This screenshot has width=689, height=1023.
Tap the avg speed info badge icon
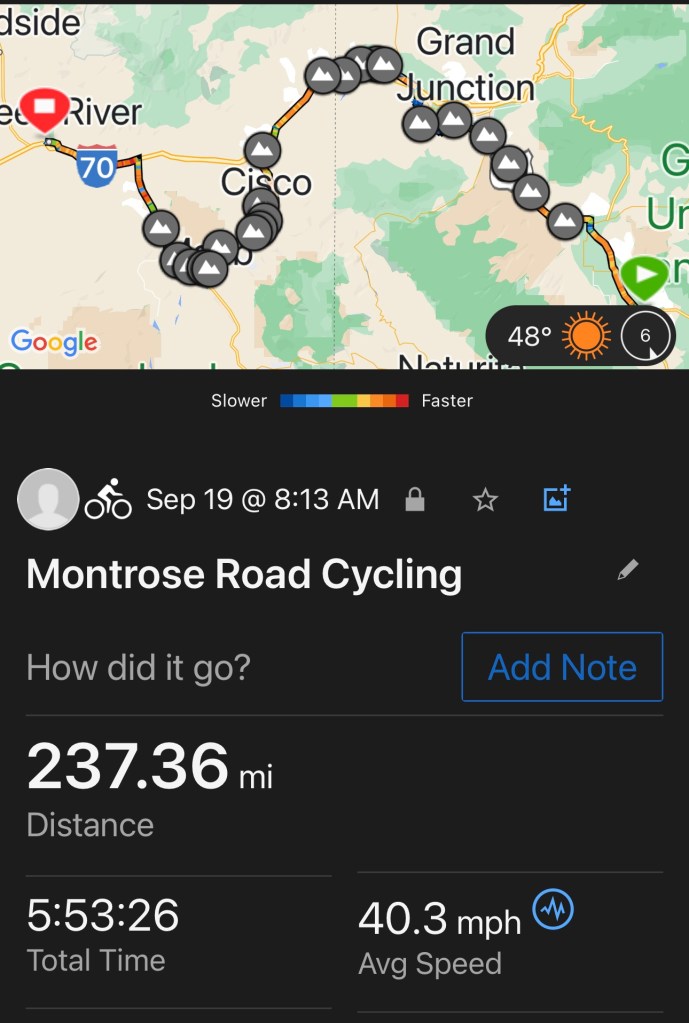coord(551,910)
